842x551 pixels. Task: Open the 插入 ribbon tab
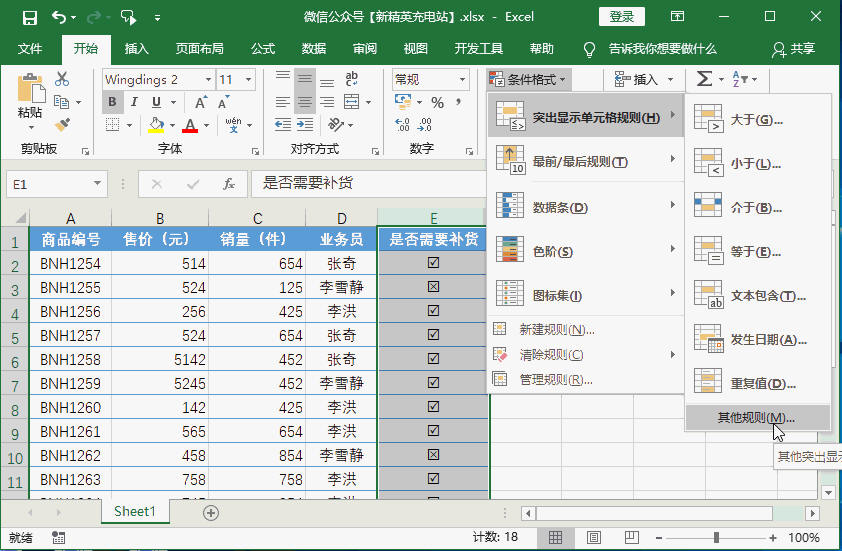pos(136,49)
